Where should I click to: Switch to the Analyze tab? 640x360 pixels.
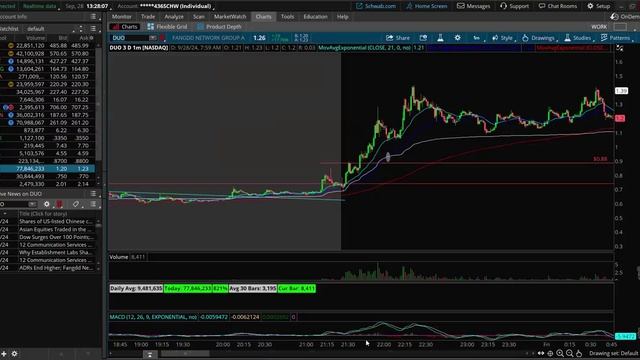174,17
